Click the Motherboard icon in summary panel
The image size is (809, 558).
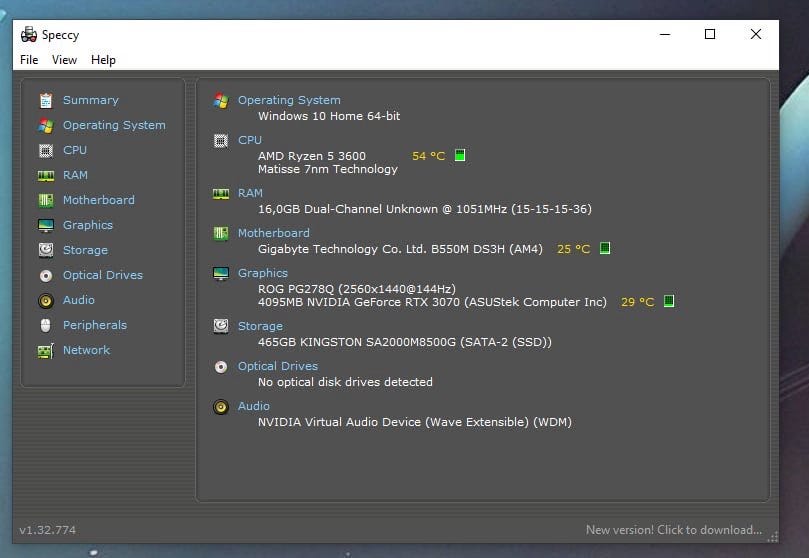[221, 234]
